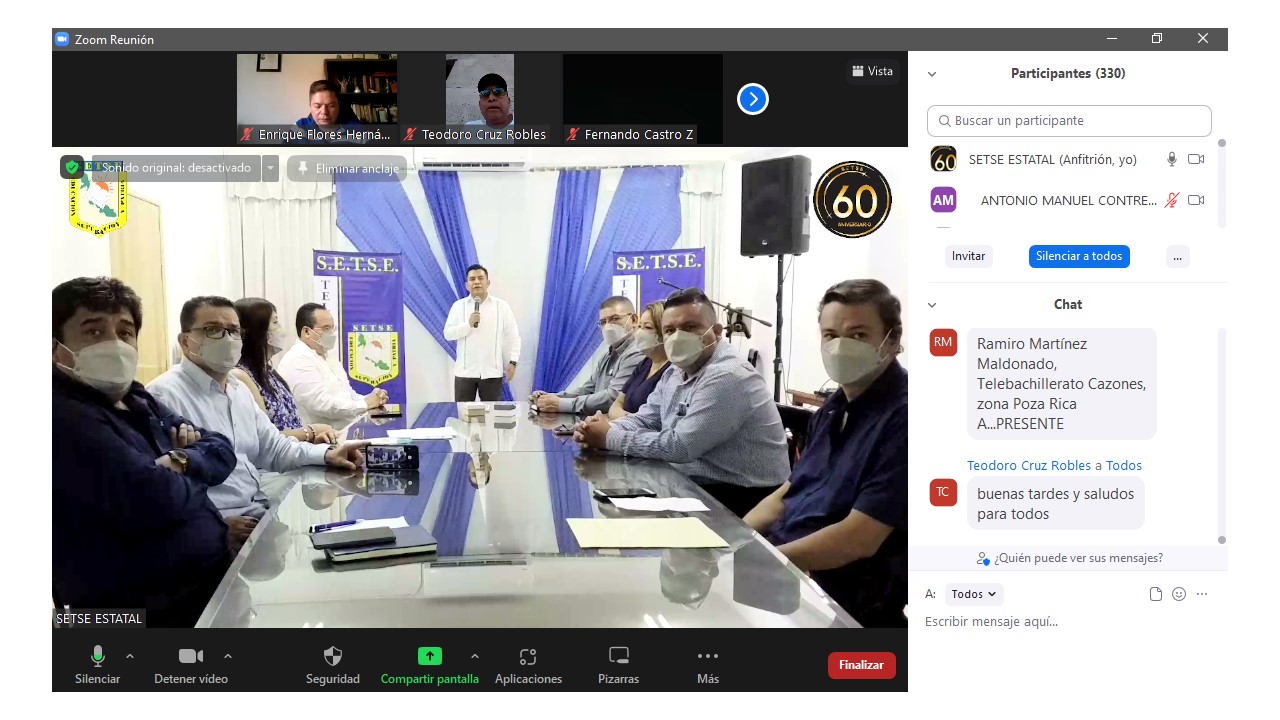Open Pizarras whiteboard tool
The height and width of the screenshot is (720, 1280).
(x=618, y=665)
